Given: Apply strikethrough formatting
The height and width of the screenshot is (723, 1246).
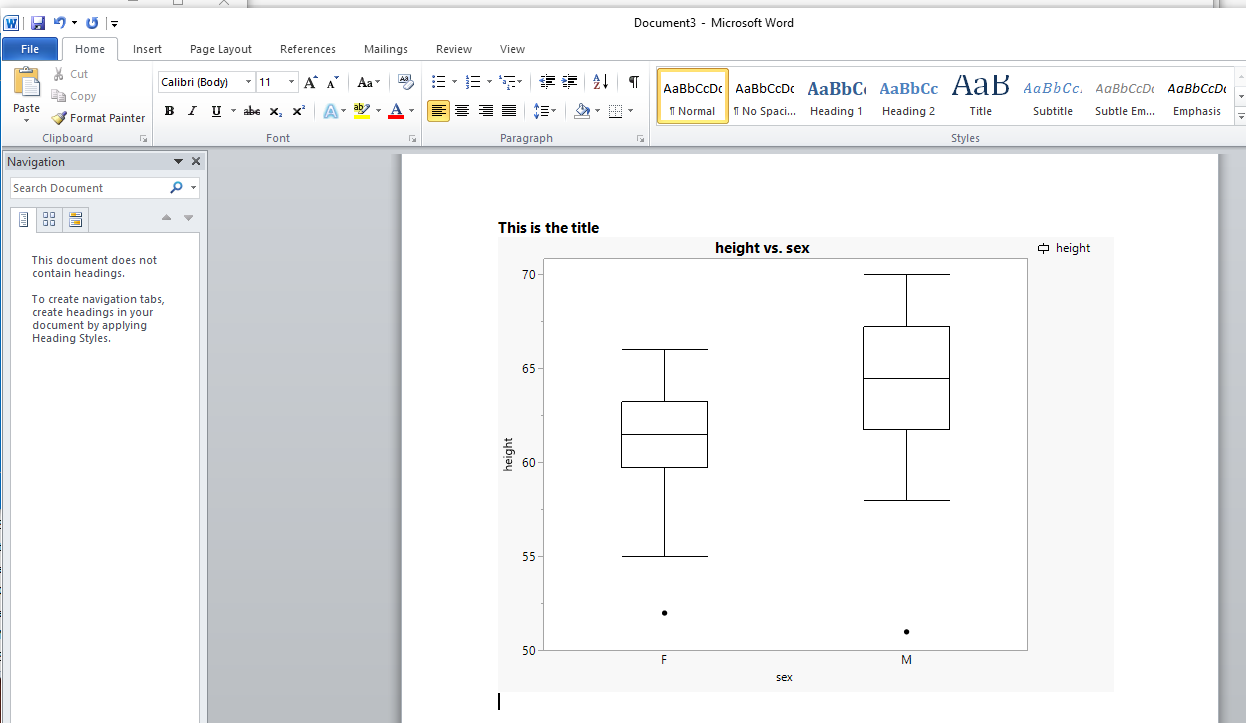Looking at the screenshot, I should (x=251, y=110).
